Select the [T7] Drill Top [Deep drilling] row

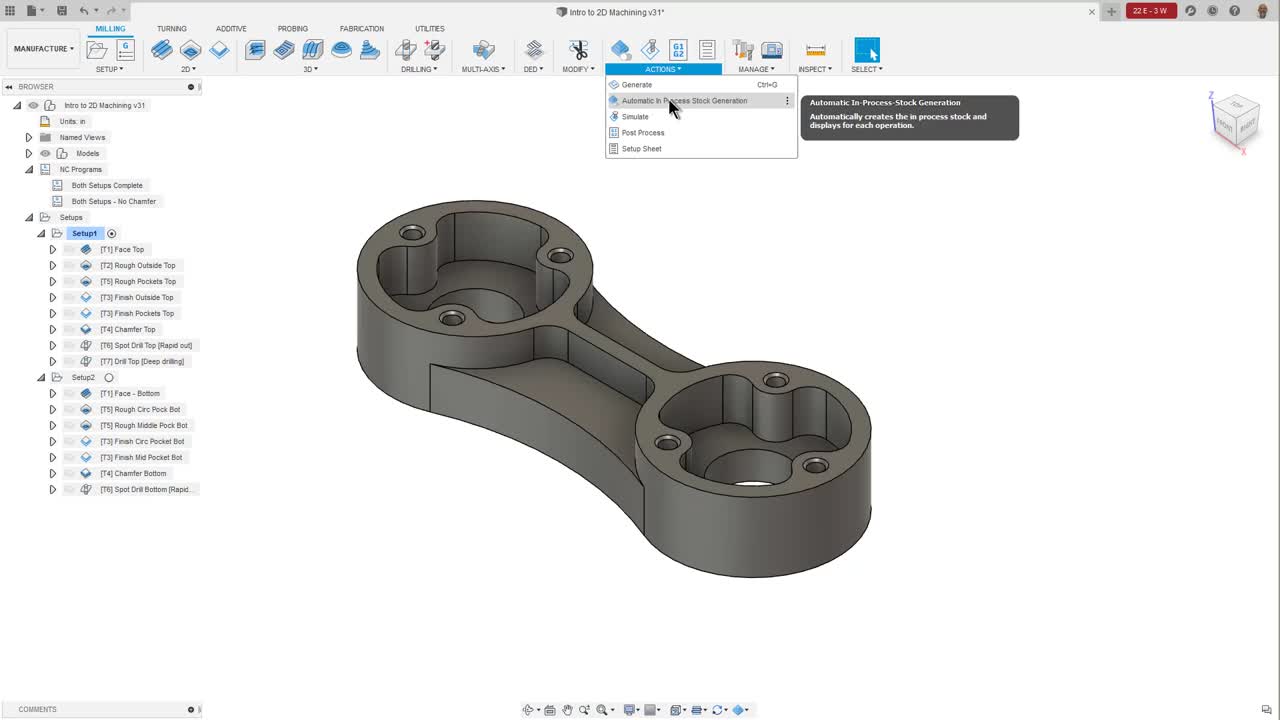[x=142, y=361]
